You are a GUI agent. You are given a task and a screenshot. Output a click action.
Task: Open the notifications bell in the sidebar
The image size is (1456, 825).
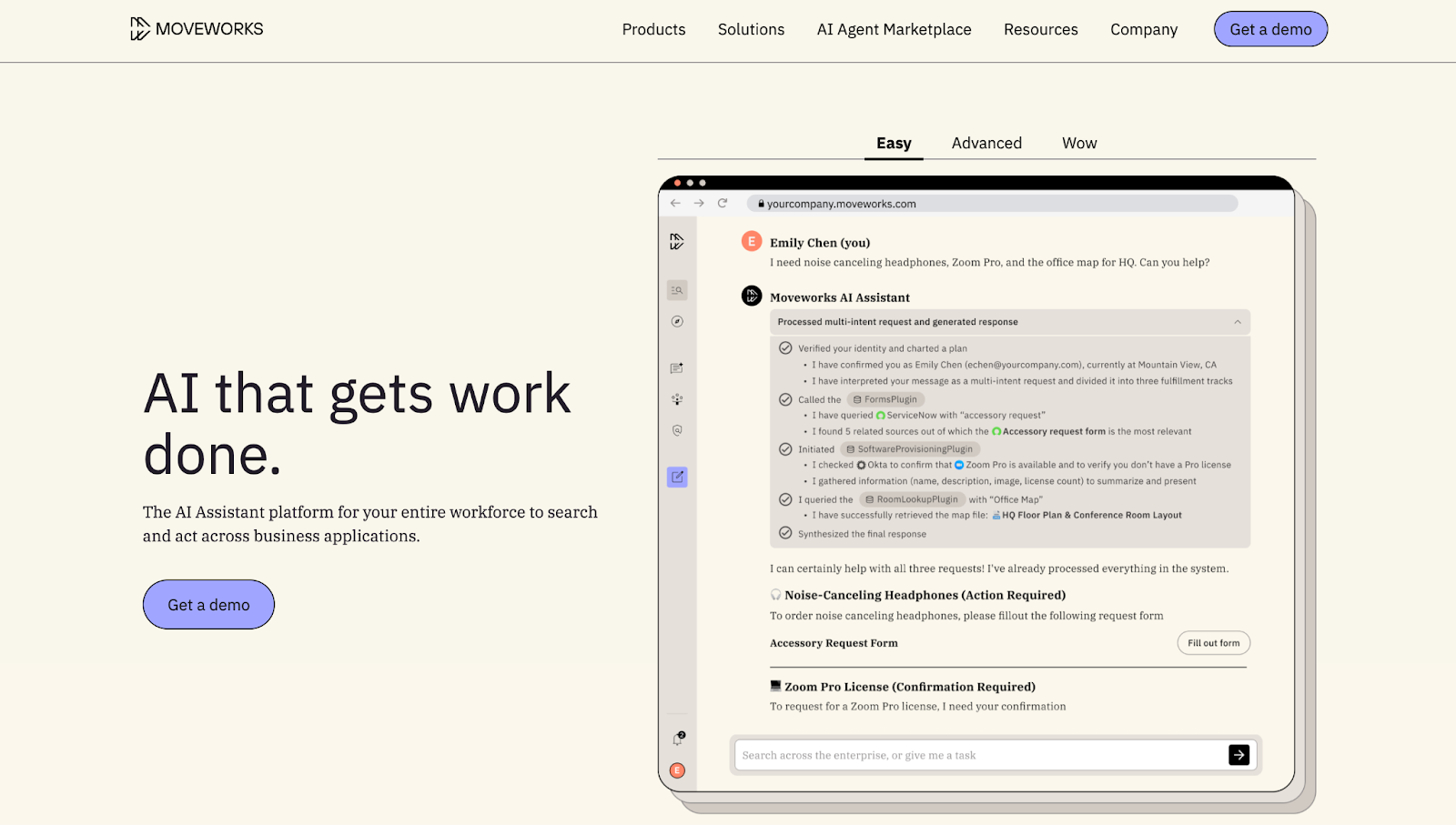(678, 739)
